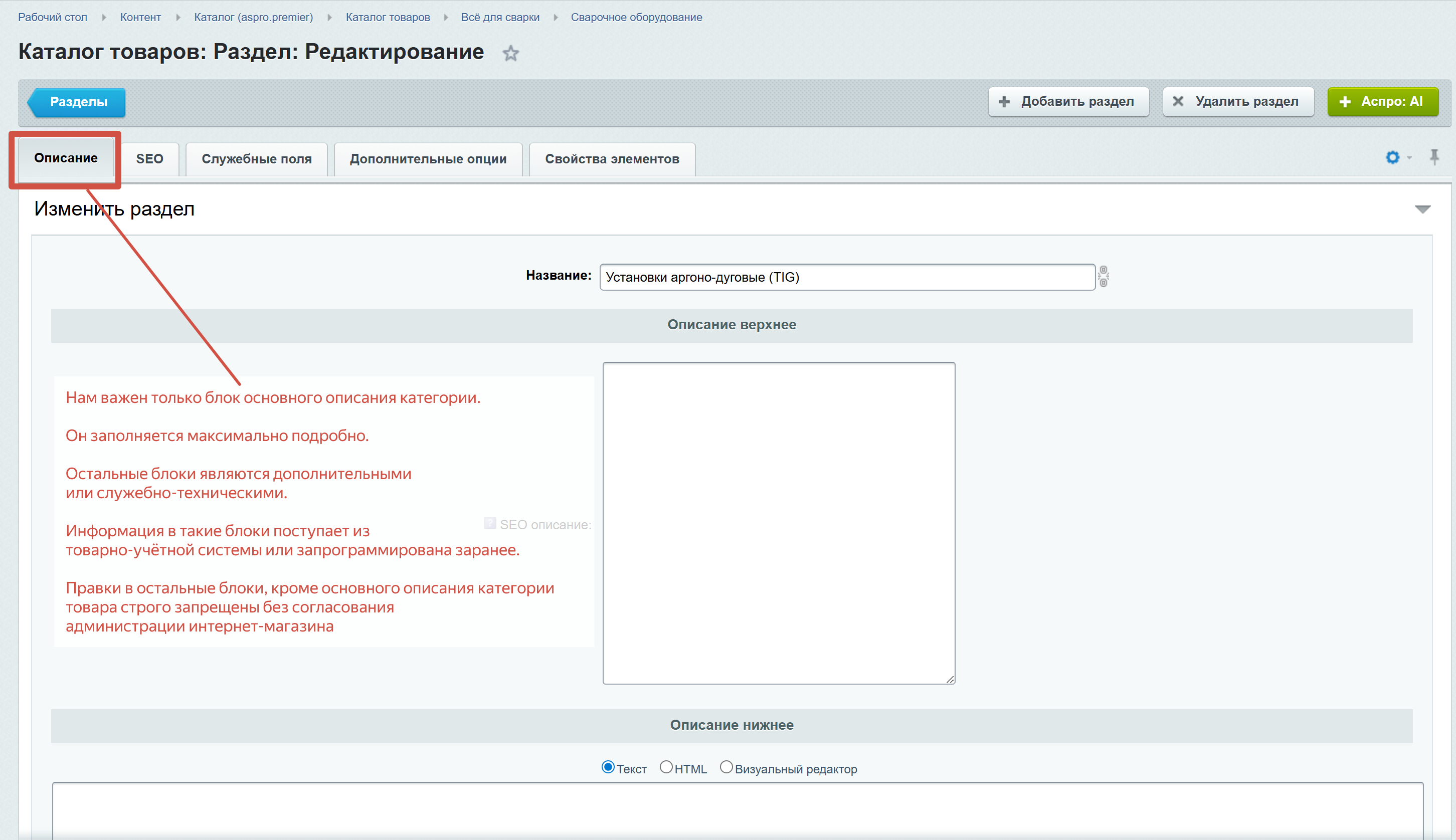
Task: Select the Текст radio option
Action: [x=607, y=767]
